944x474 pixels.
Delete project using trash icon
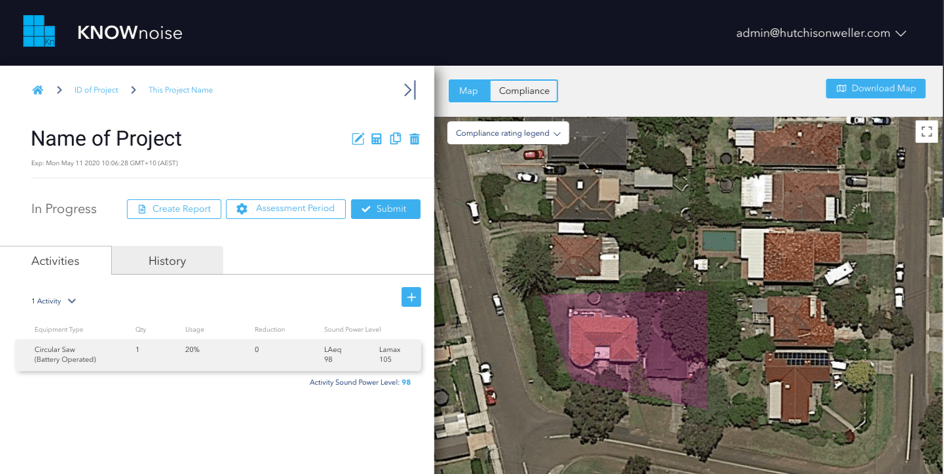pyautogui.click(x=414, y=139)
